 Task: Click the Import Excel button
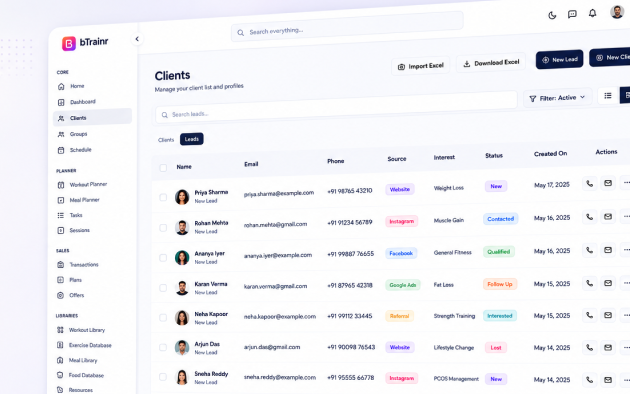(420, 66)
